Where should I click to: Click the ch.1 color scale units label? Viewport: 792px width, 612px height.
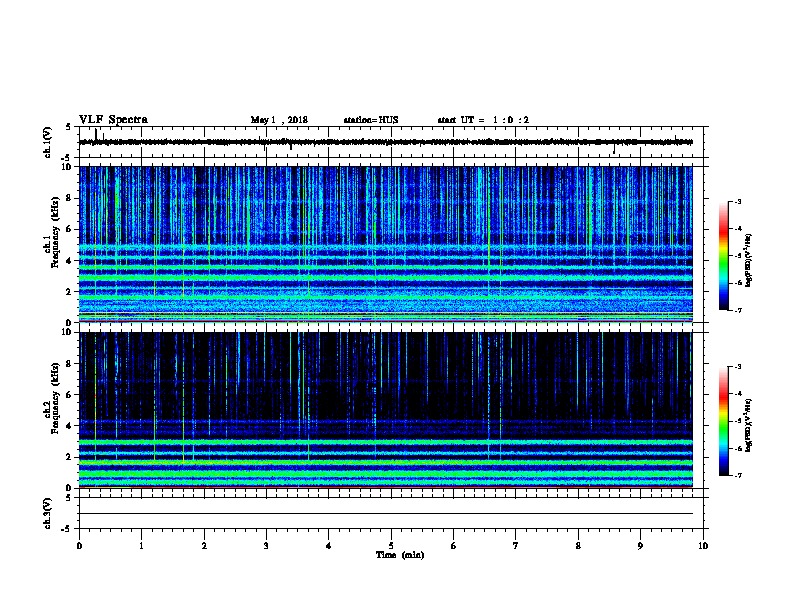(x=748, y=261)
